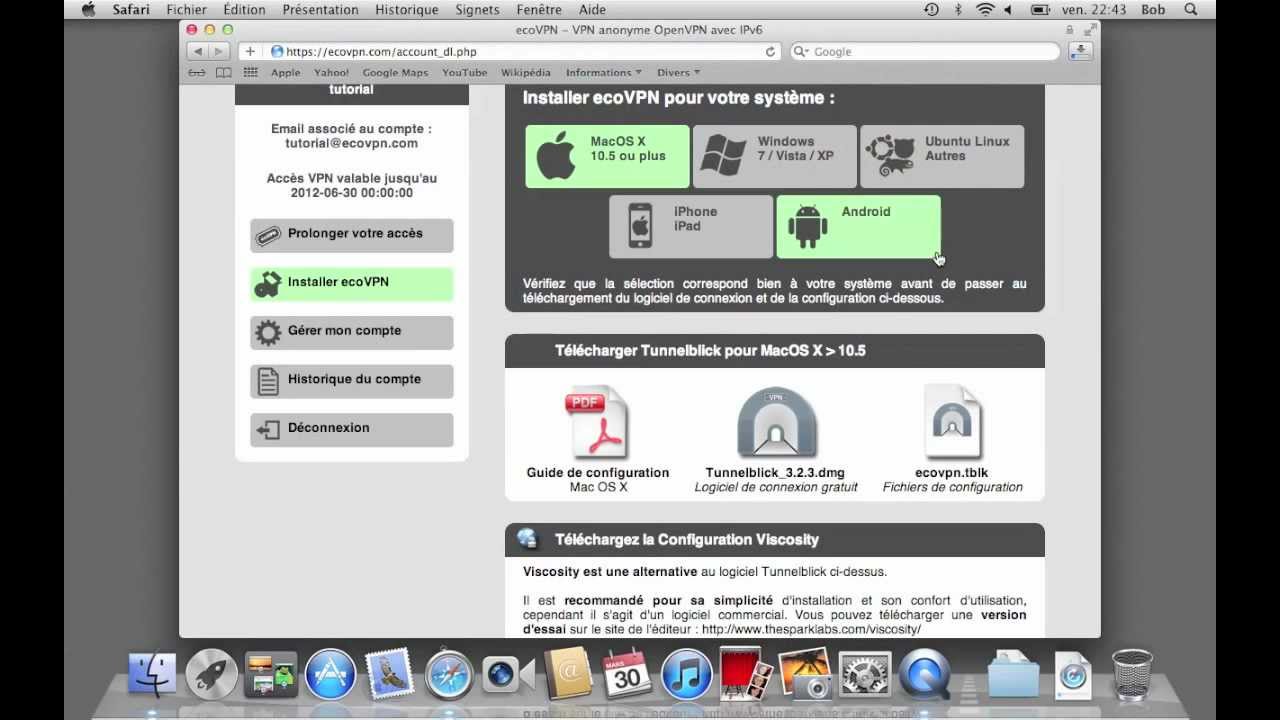Open the YouTube bookmark

pyautogui.click(x=465, y=73)
